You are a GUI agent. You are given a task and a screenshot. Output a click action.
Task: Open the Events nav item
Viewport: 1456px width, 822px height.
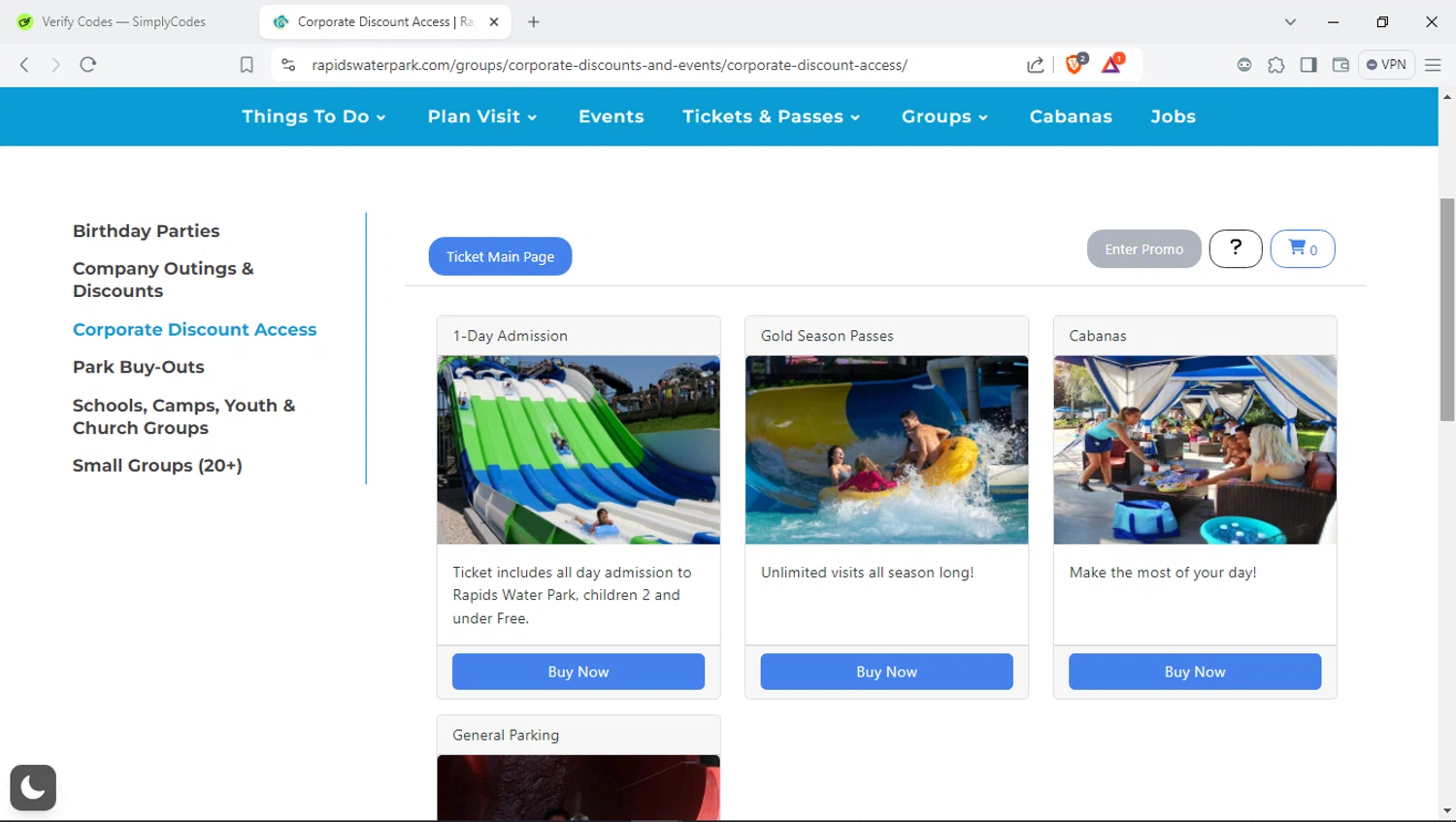pyautogui.click(x=612, y=116)
